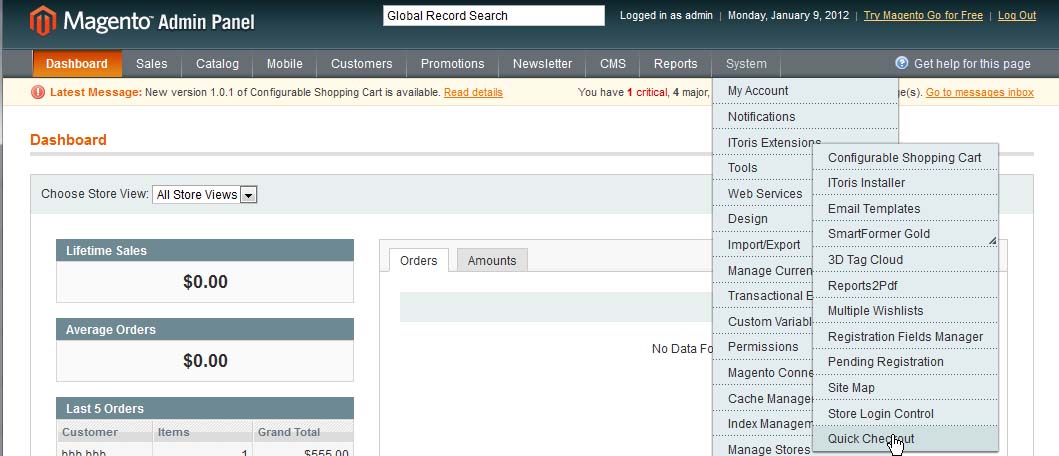
Task: Select Notifications in System menu
Action: (805, 116)
